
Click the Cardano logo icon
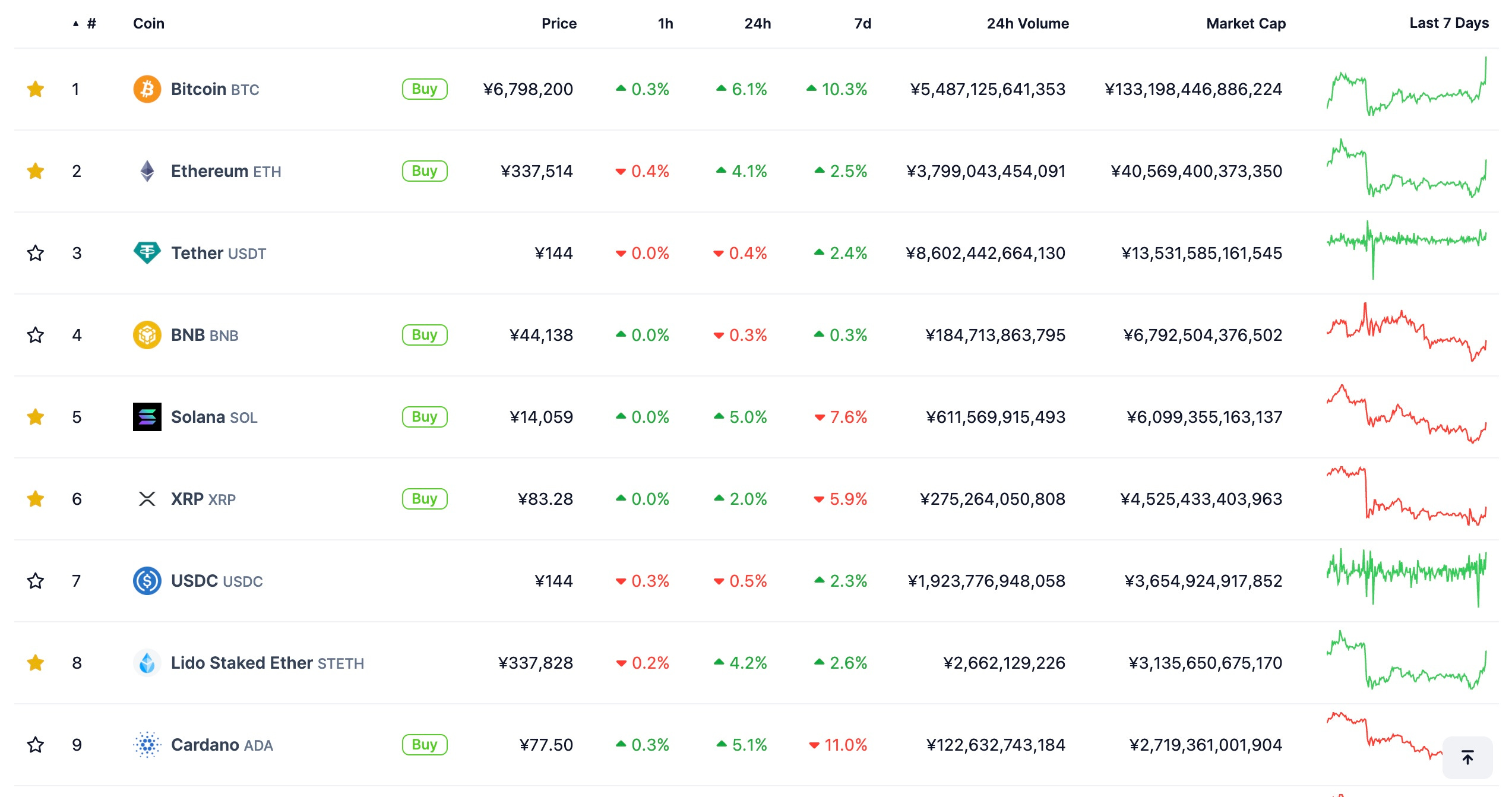click(x=147, y=745)
